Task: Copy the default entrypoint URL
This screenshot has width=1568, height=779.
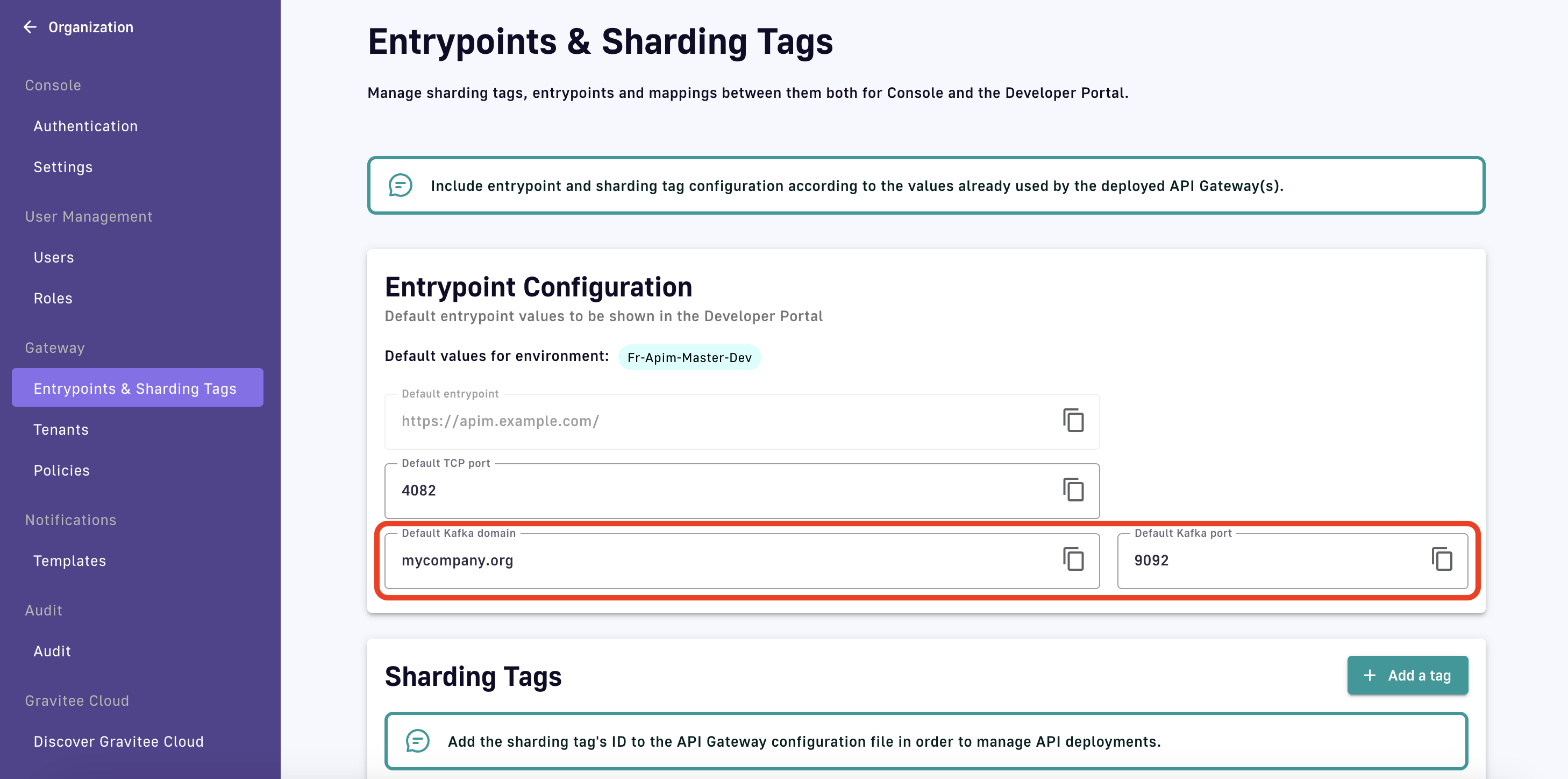Action: (1073, 421)
